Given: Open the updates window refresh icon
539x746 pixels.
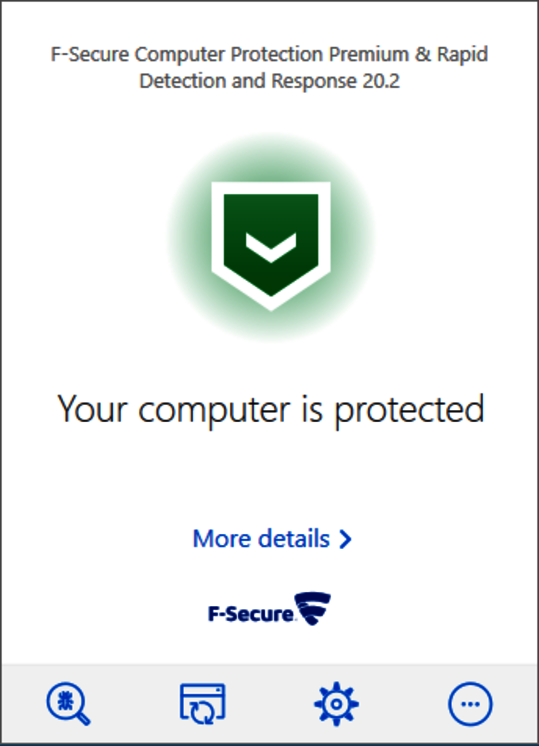Looking at the screenshot, I should (x=203, y=704).
